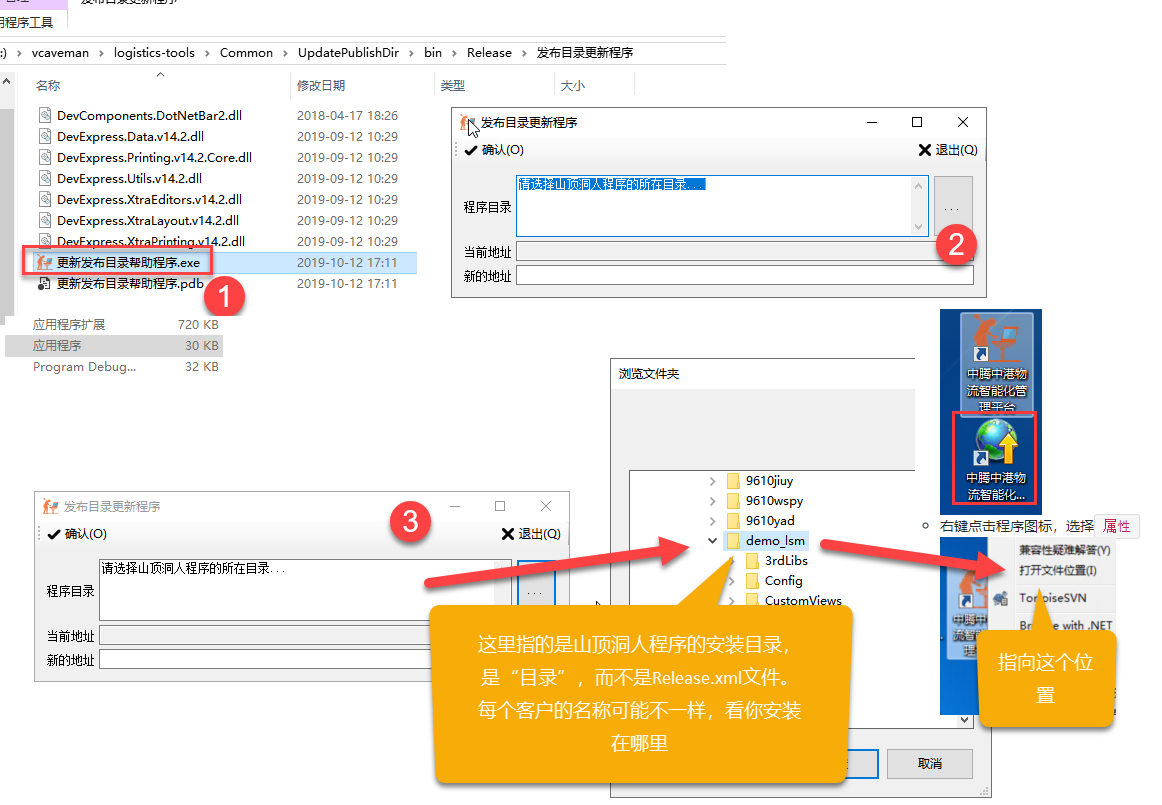The height and width of the screenshot is (805, 1162).
Task: Select the 9610jiuy folder icon
Action: (733, 481)
